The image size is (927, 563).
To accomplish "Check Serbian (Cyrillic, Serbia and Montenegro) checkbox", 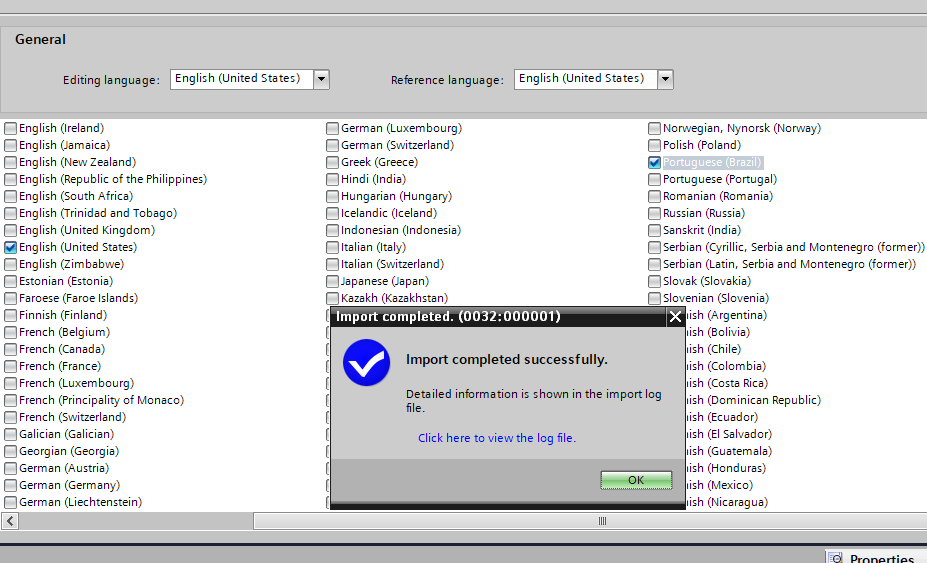I will pos(654,247).
